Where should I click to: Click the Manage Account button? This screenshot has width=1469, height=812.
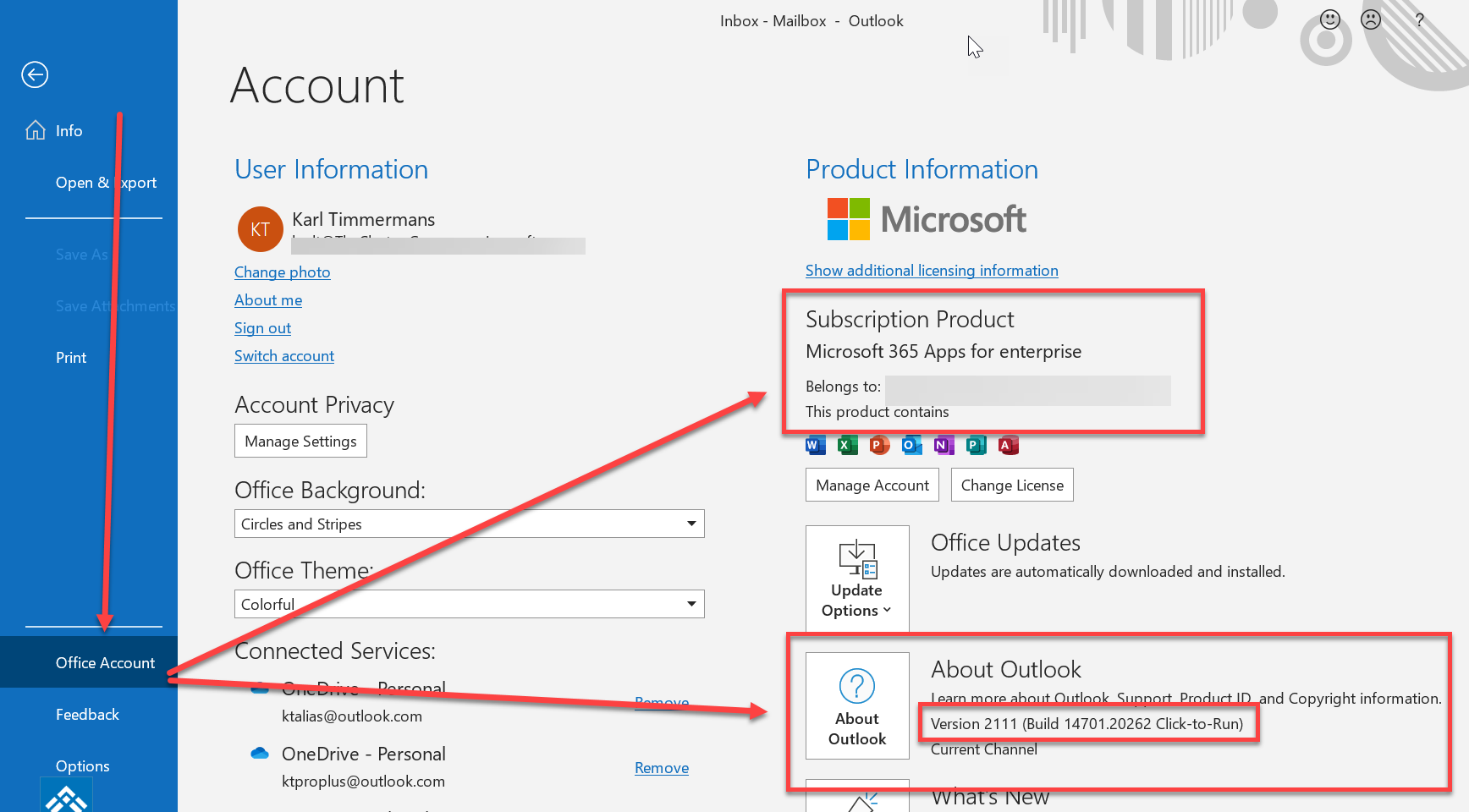[872, 485]
